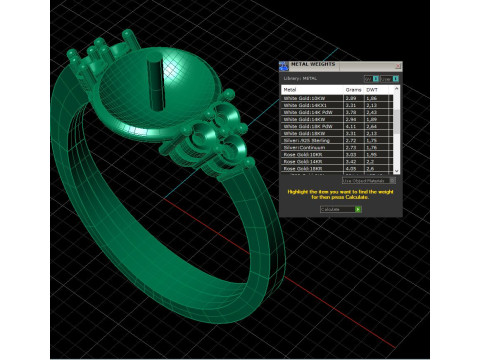Select the White Gold:18K PdW row
This screenshot has height=360, width=480.
coord(337,126)
